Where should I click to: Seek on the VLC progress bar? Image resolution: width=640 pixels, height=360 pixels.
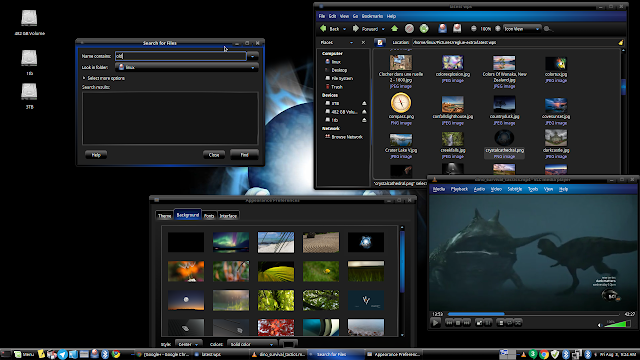(x=533, y=314)
